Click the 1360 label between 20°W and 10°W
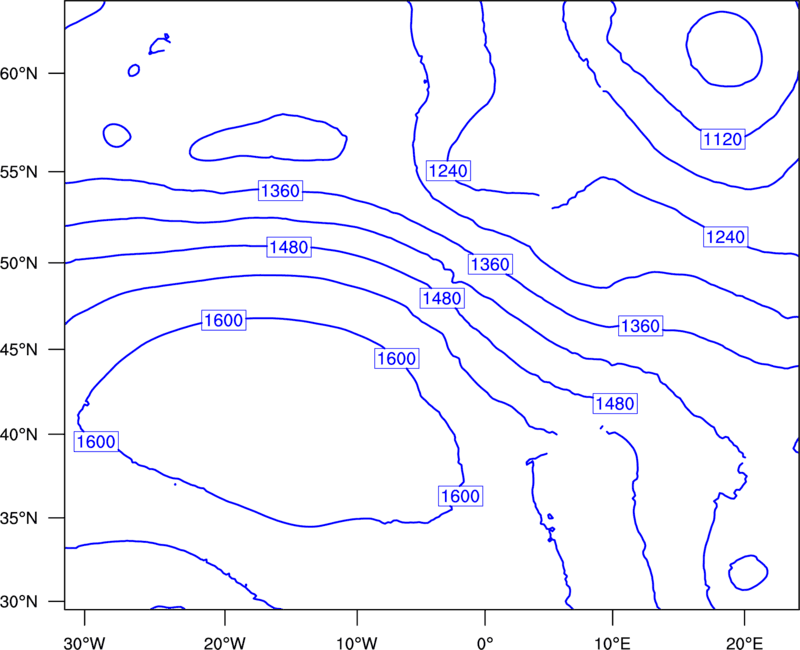The width and height of the screenshot is (800, 650). (x=281, y=191)
